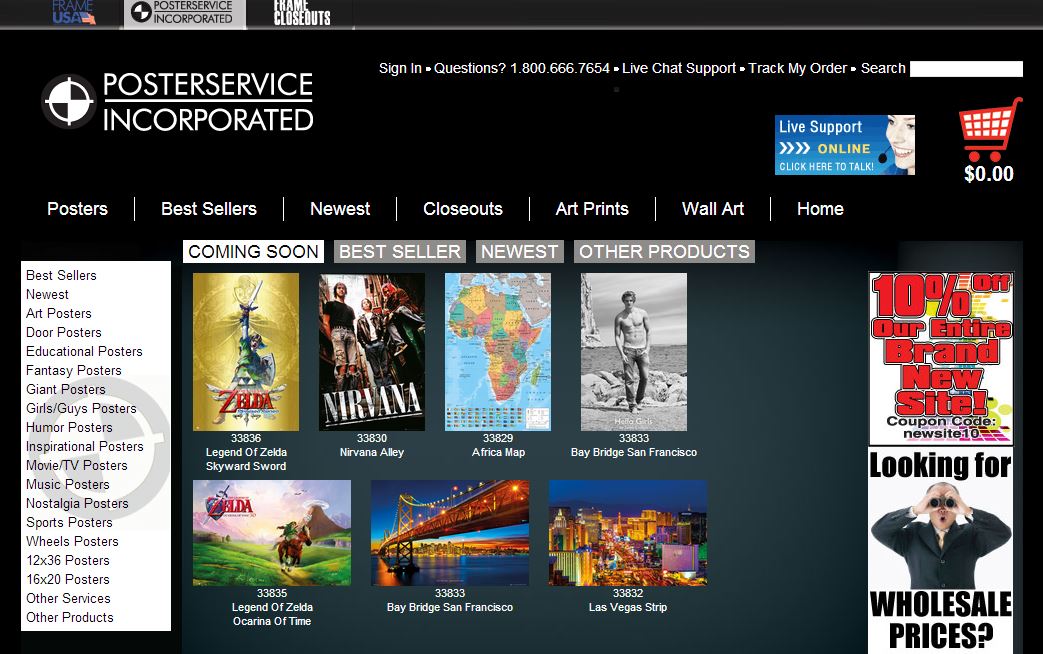1043x654 pixels.
Task: Click the $0.00 cart total
Action: pyautogui.click(x=989, y=174)
